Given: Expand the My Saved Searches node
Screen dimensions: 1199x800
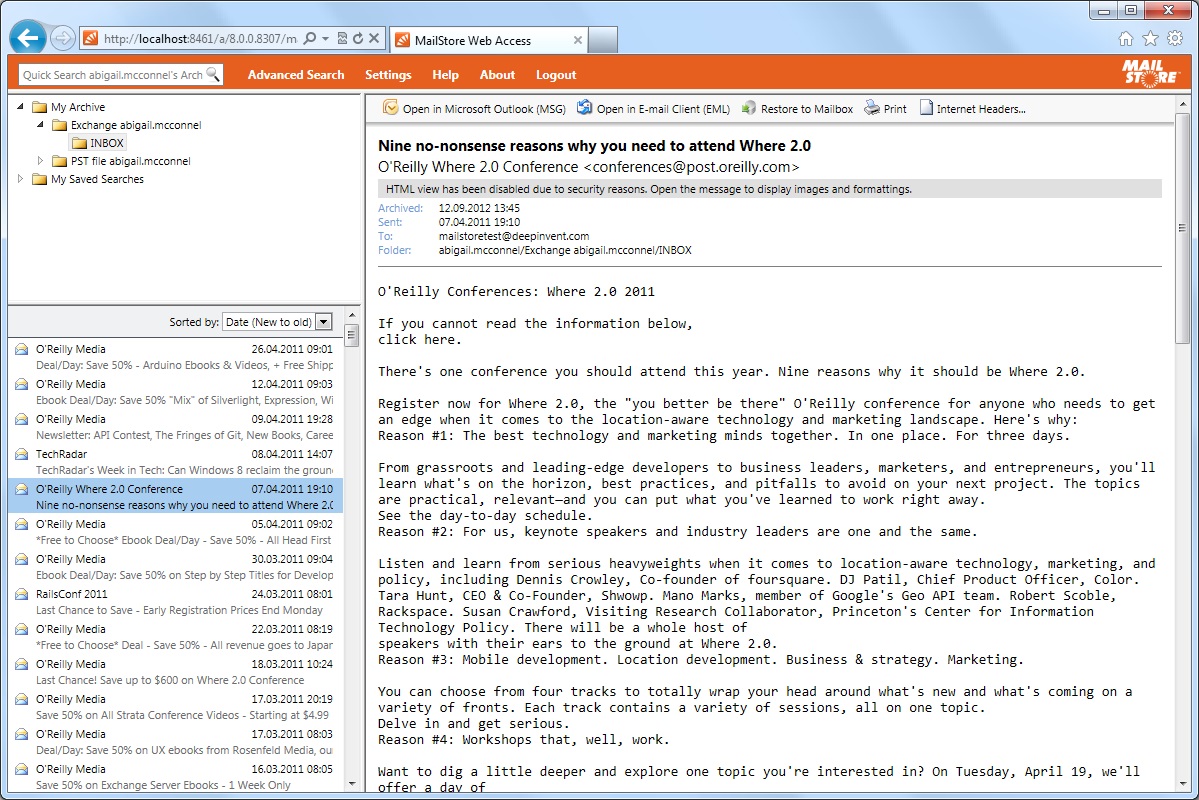Looking at the screenshot, I should pos(21,178).
